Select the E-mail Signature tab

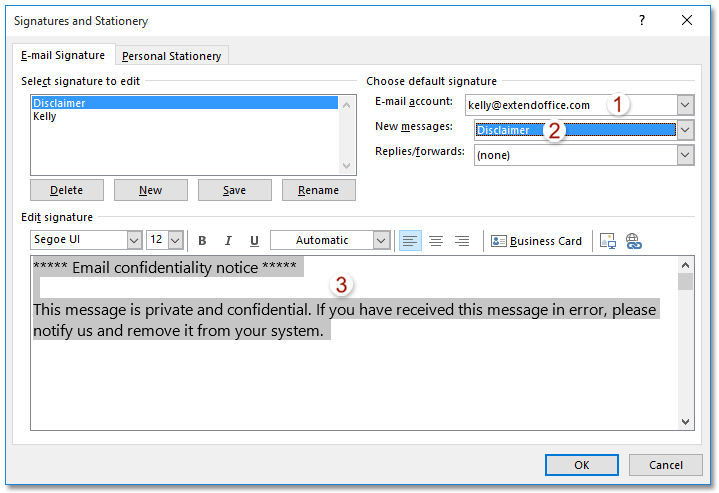(x=63, y=56)
